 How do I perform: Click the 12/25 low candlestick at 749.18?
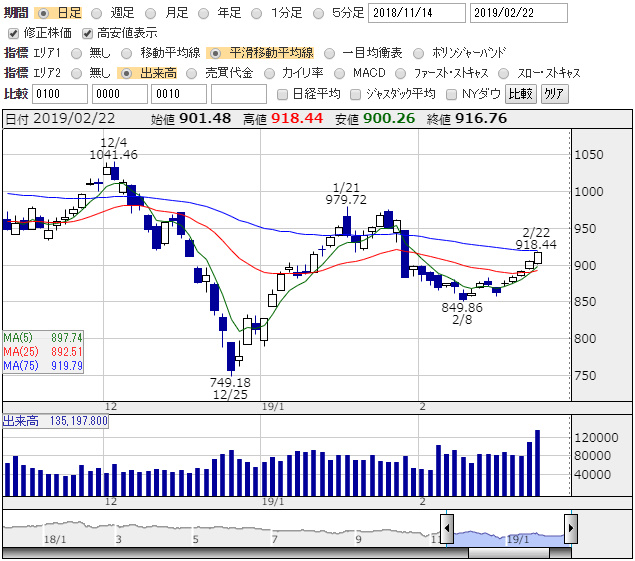tap(231, 356)
